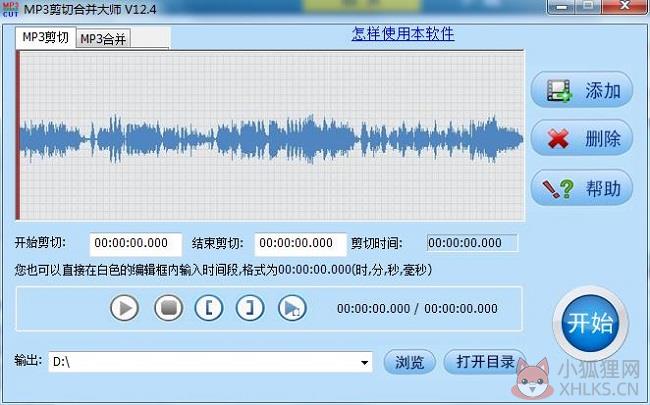Click the 结束剪切 time input field
650x405 pixels.
point(301,244)
